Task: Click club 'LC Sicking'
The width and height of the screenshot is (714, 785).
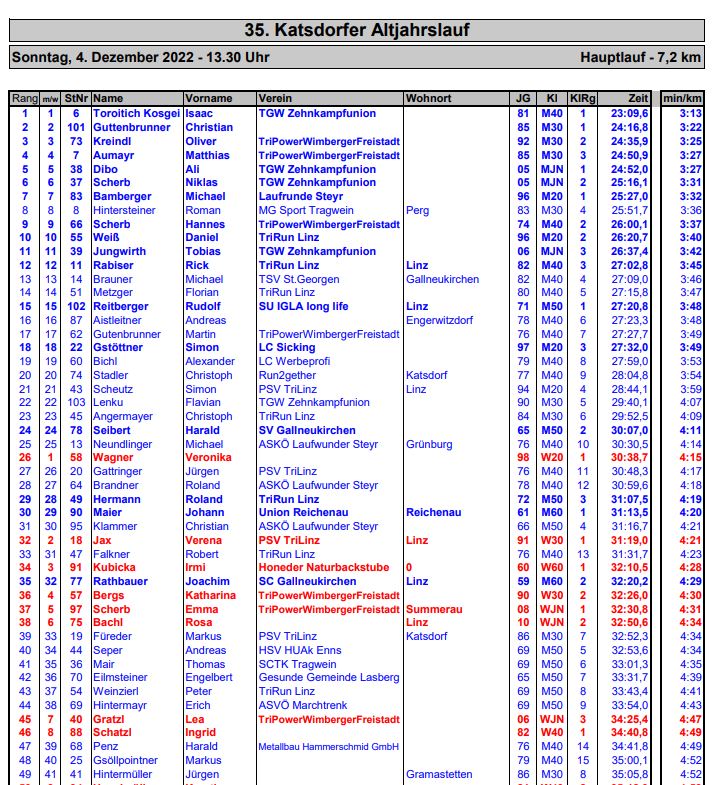Action: pyautogui.click(x=287, y=348)
